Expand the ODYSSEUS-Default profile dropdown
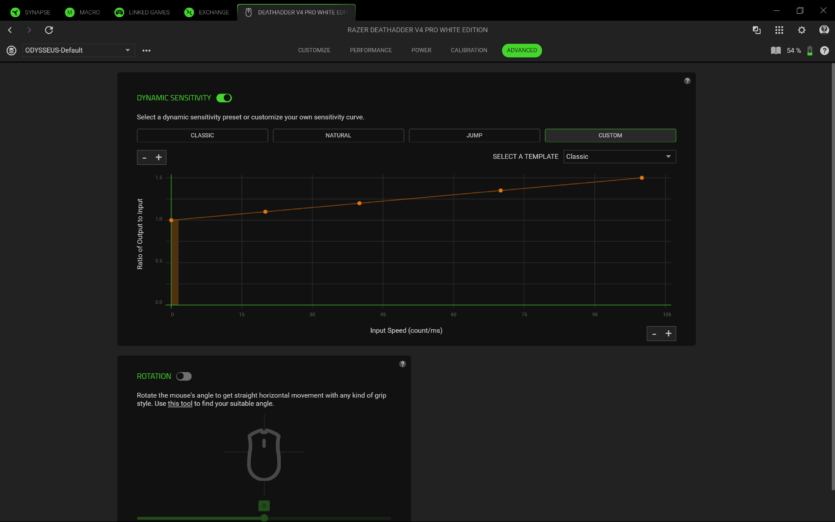Image resolution: width=835 pixels, height=522 pixels. [128, 50]
